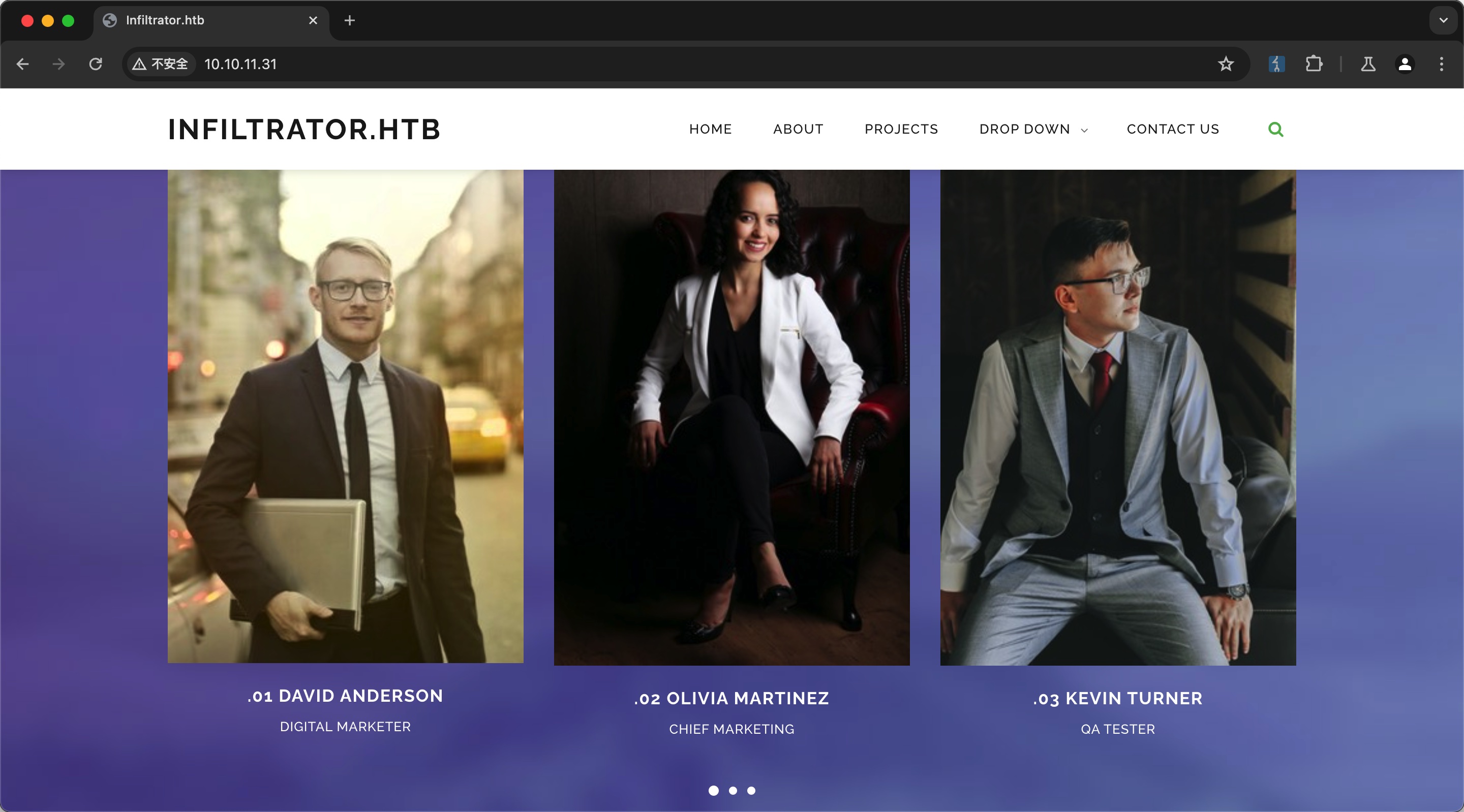
Task: Click the INFILTRATOR.HTB site logo
Action: tap(304, 130)
